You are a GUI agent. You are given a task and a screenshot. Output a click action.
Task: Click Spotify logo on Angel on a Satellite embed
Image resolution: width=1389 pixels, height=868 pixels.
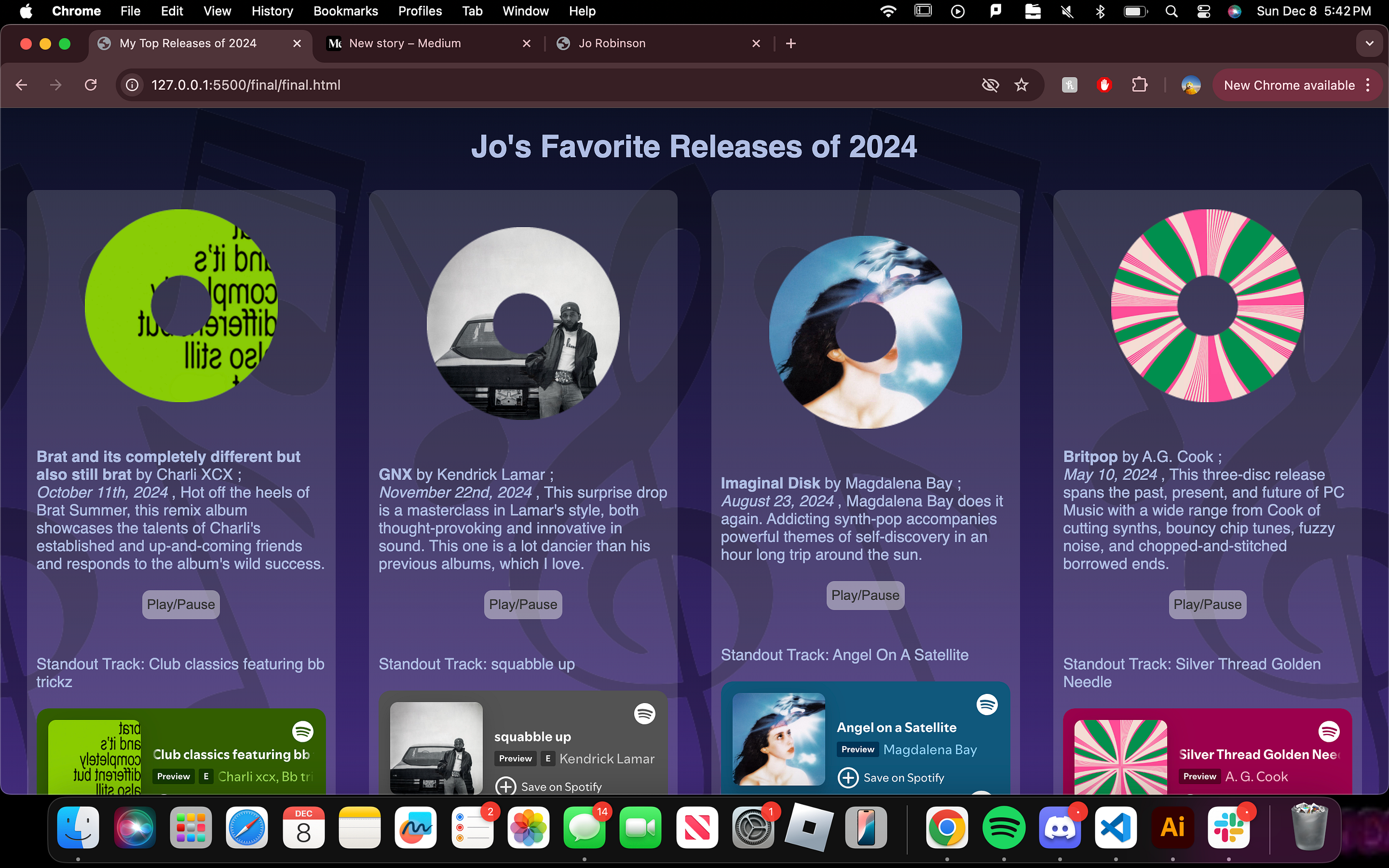click(x=987, y=705)
